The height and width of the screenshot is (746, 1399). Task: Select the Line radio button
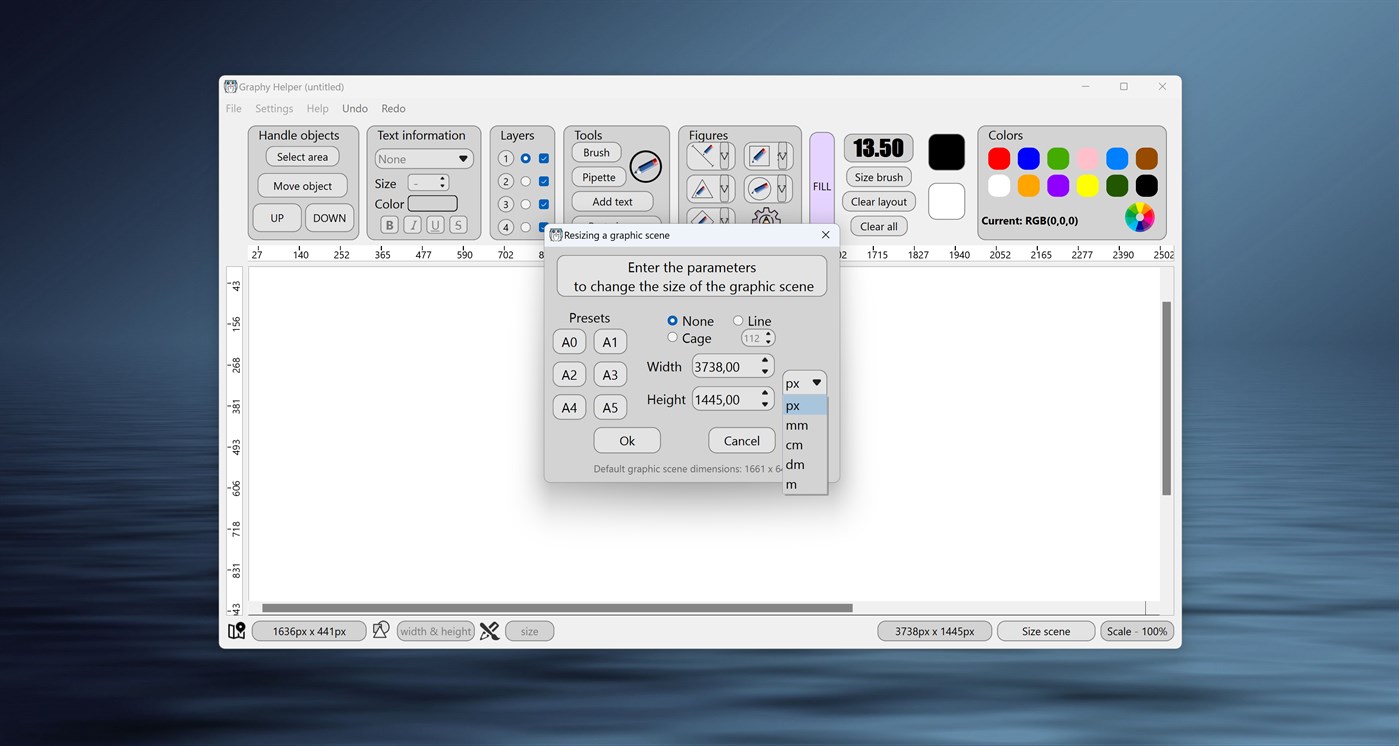pyautogui.click(x=737, y=320)
